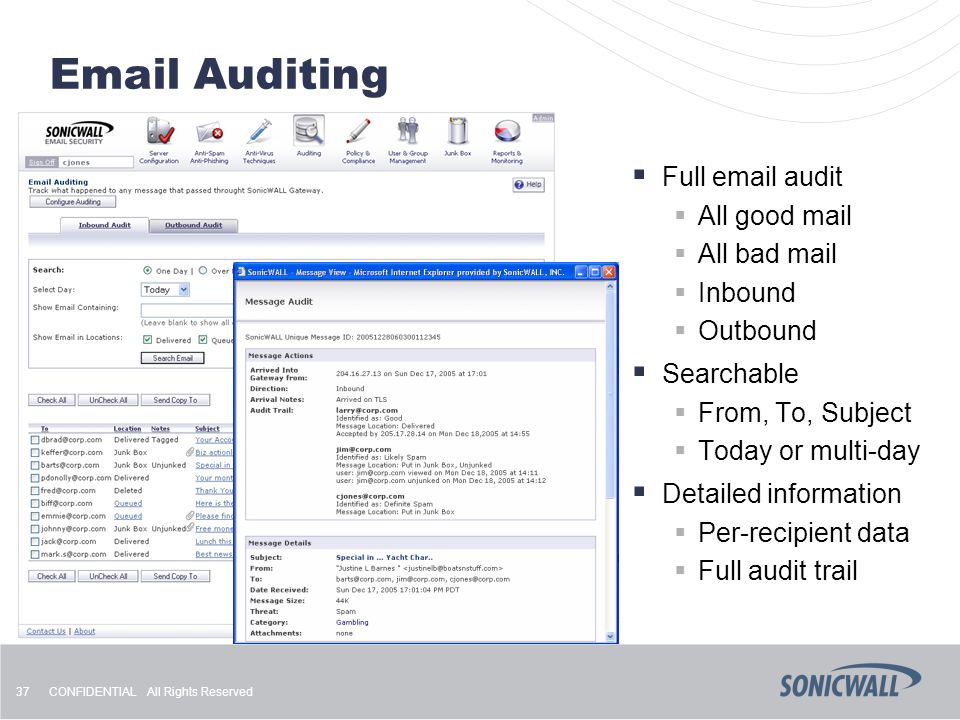Open the 'Thank You' subject link
This screenshot has width=960, height=720.
coord(214,491)
